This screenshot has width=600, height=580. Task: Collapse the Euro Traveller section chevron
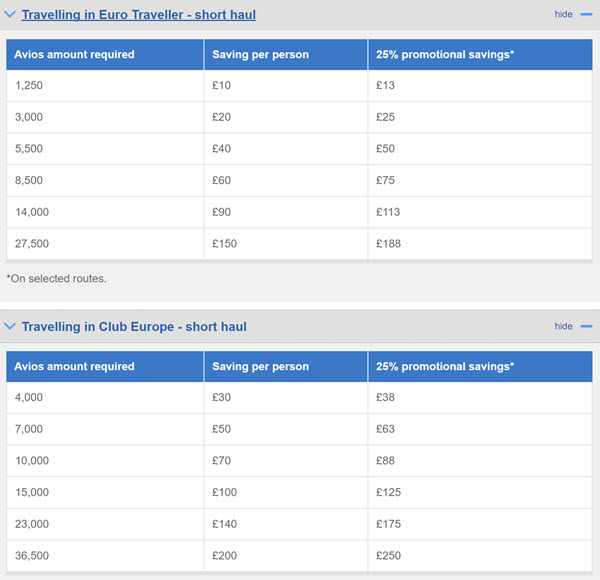click(x=10, y=15)
